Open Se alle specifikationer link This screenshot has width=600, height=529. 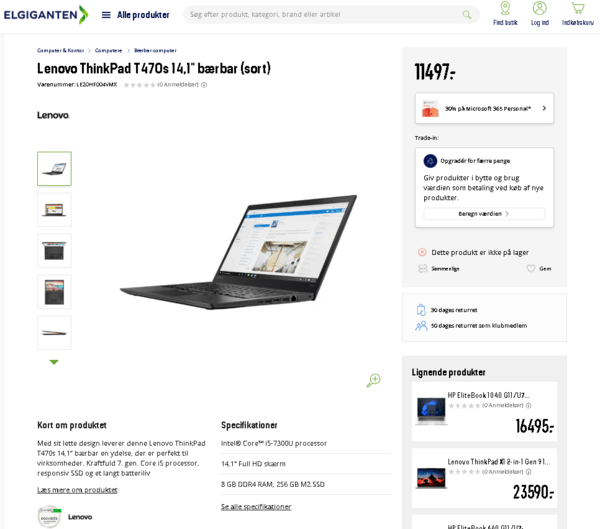pos(256,506)
